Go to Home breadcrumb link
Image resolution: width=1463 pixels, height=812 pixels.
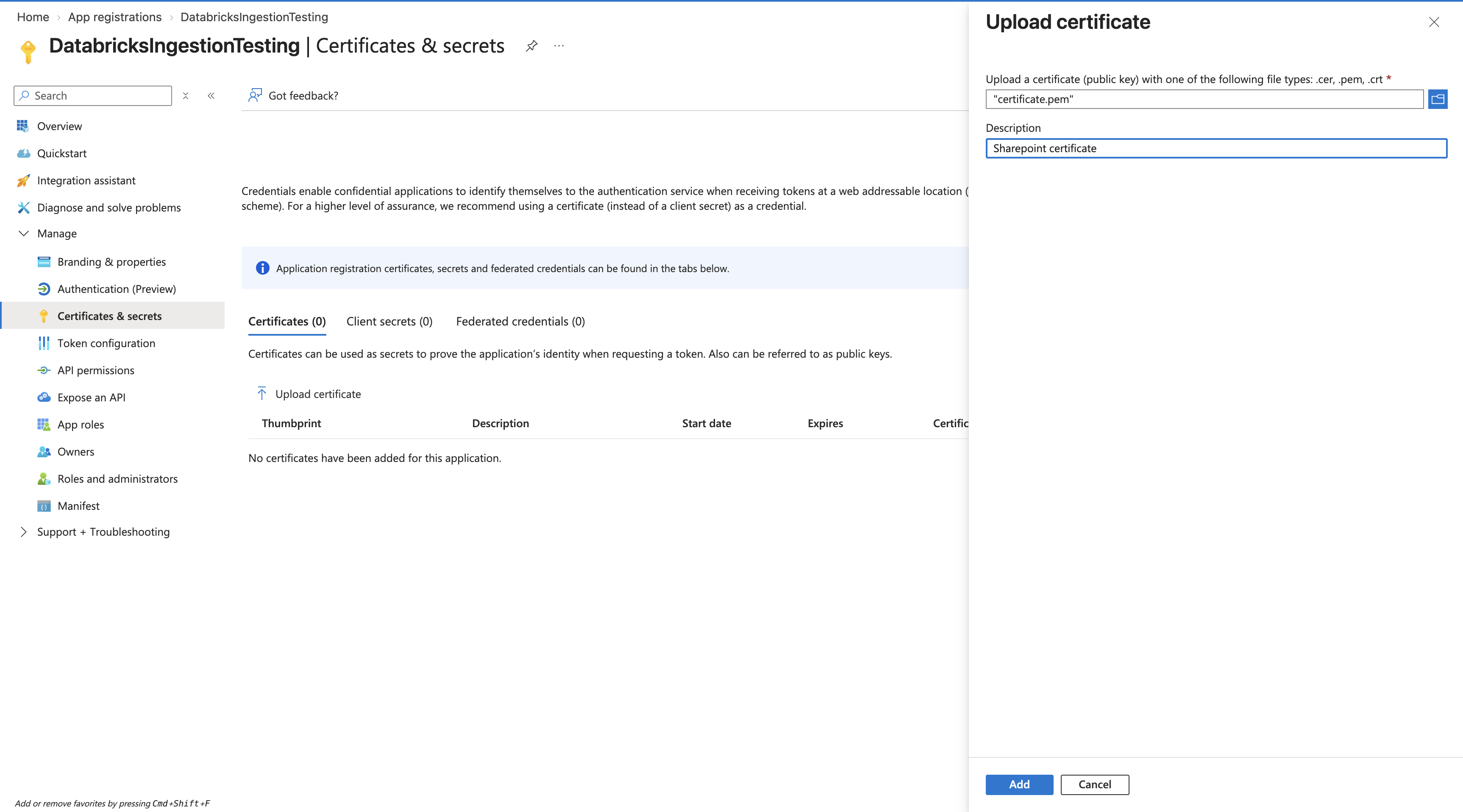33,17
